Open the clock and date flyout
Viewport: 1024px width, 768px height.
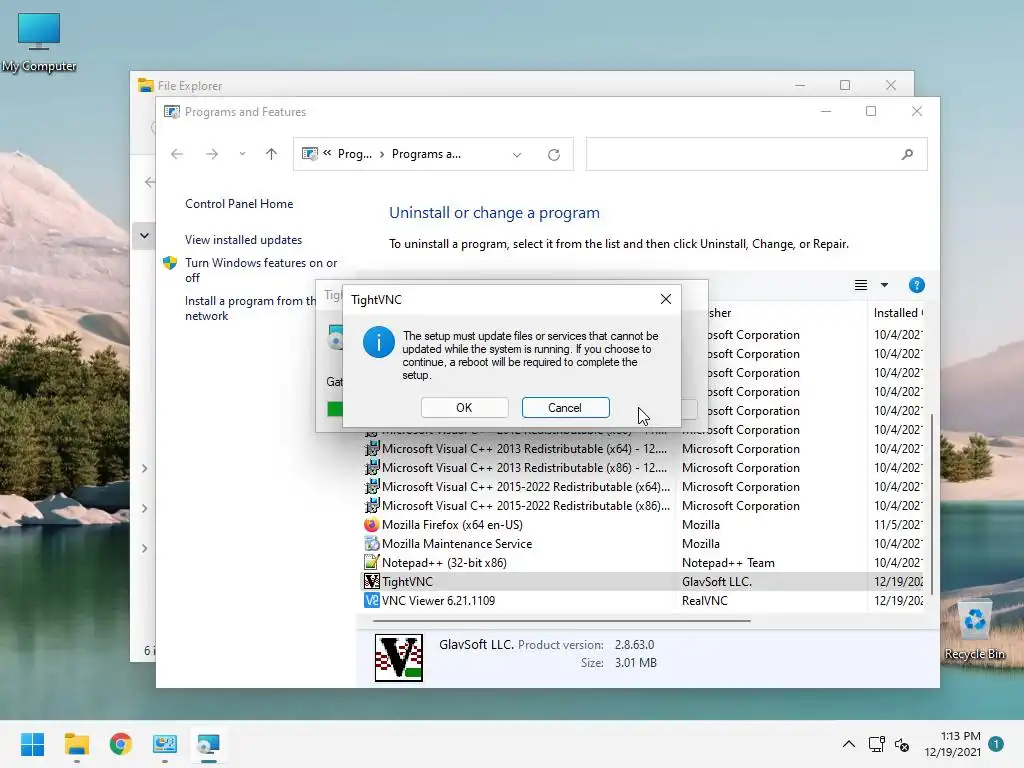pos(953,744)
